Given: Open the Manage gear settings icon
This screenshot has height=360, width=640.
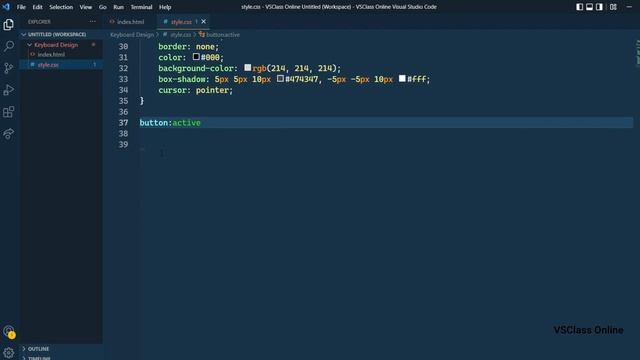Looking at the screenshot, I should 9,353.
